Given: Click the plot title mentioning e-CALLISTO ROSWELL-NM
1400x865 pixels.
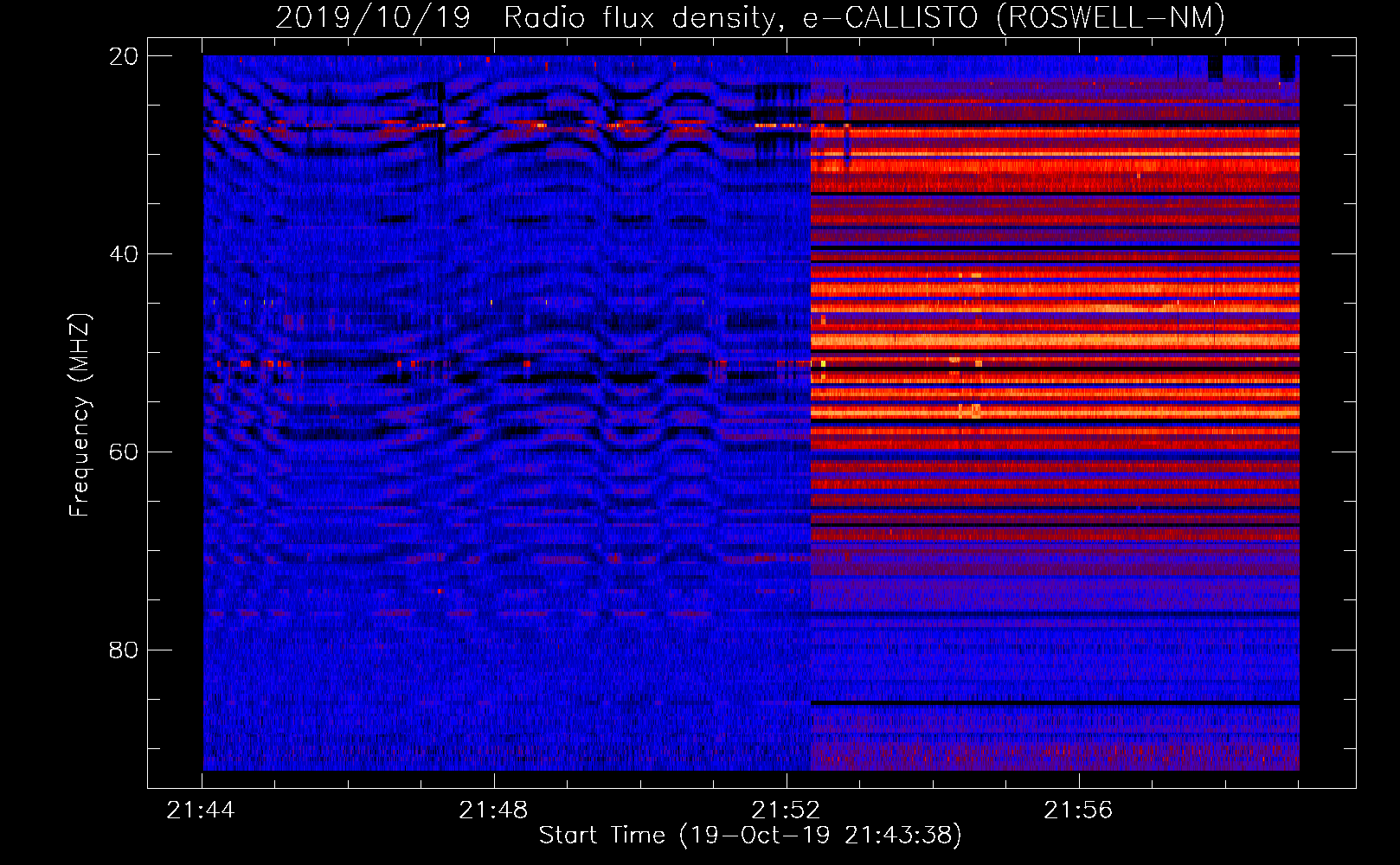Looking at the screenshot, I should pyautogui.click(x=750, y=17).
